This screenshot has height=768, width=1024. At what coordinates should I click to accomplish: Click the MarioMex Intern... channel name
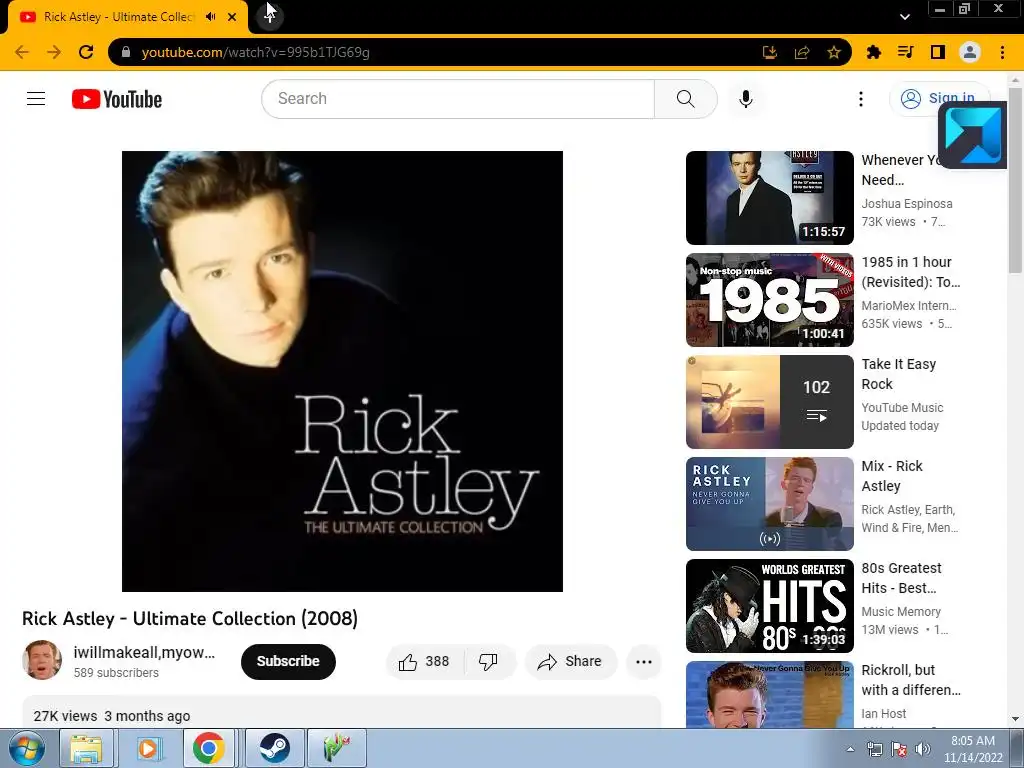point(908,306)
